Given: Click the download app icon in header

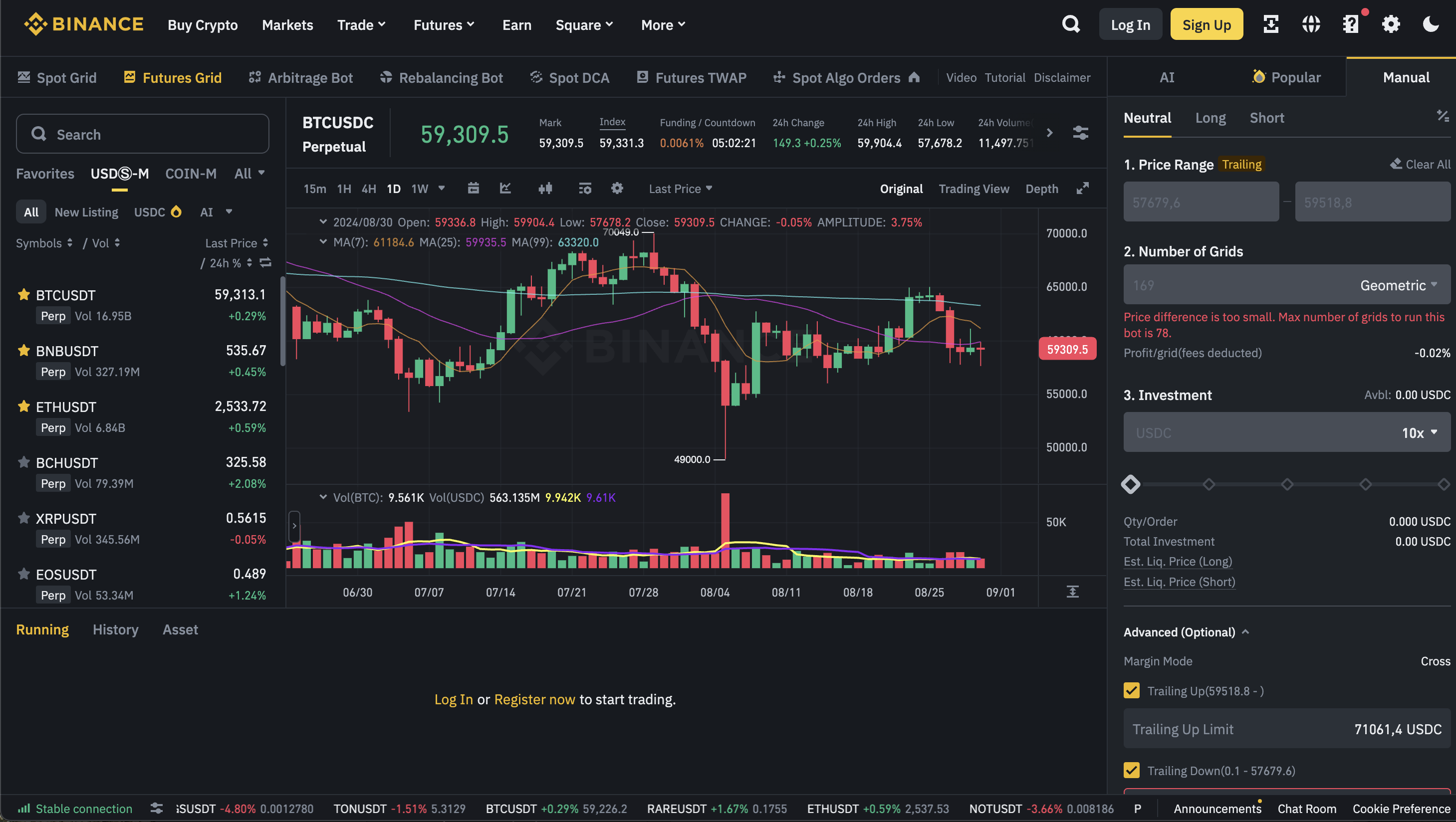Looking at the screenshot, I should click(x=1270, y=24).
